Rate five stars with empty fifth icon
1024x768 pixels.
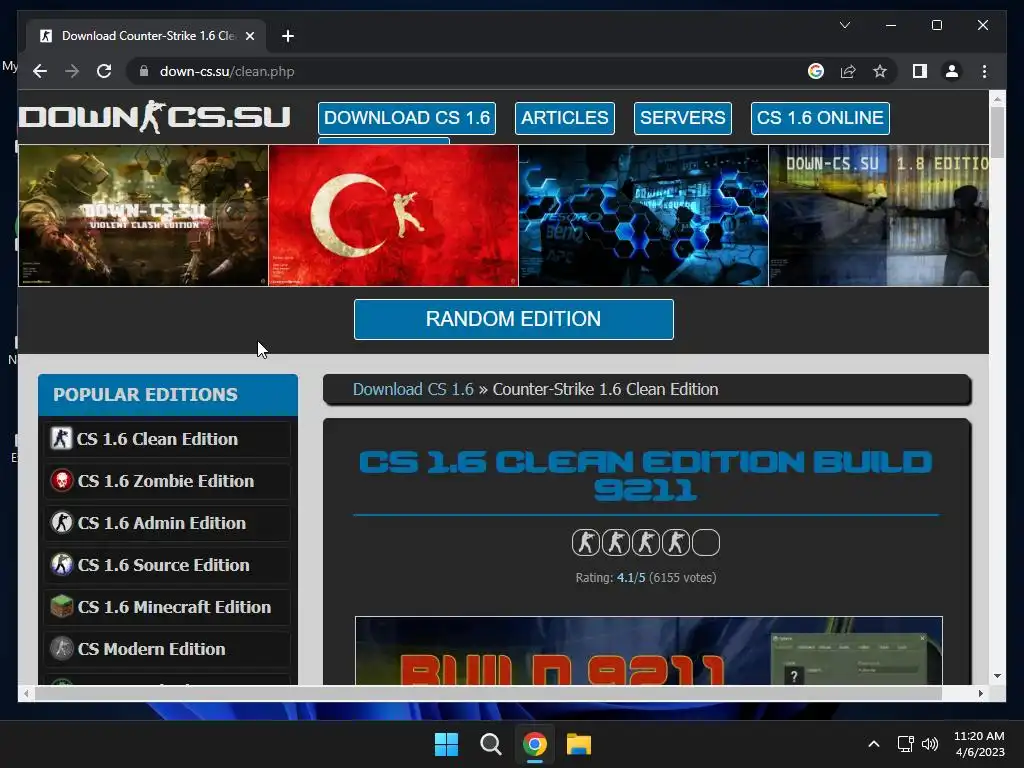pos(705,543)
